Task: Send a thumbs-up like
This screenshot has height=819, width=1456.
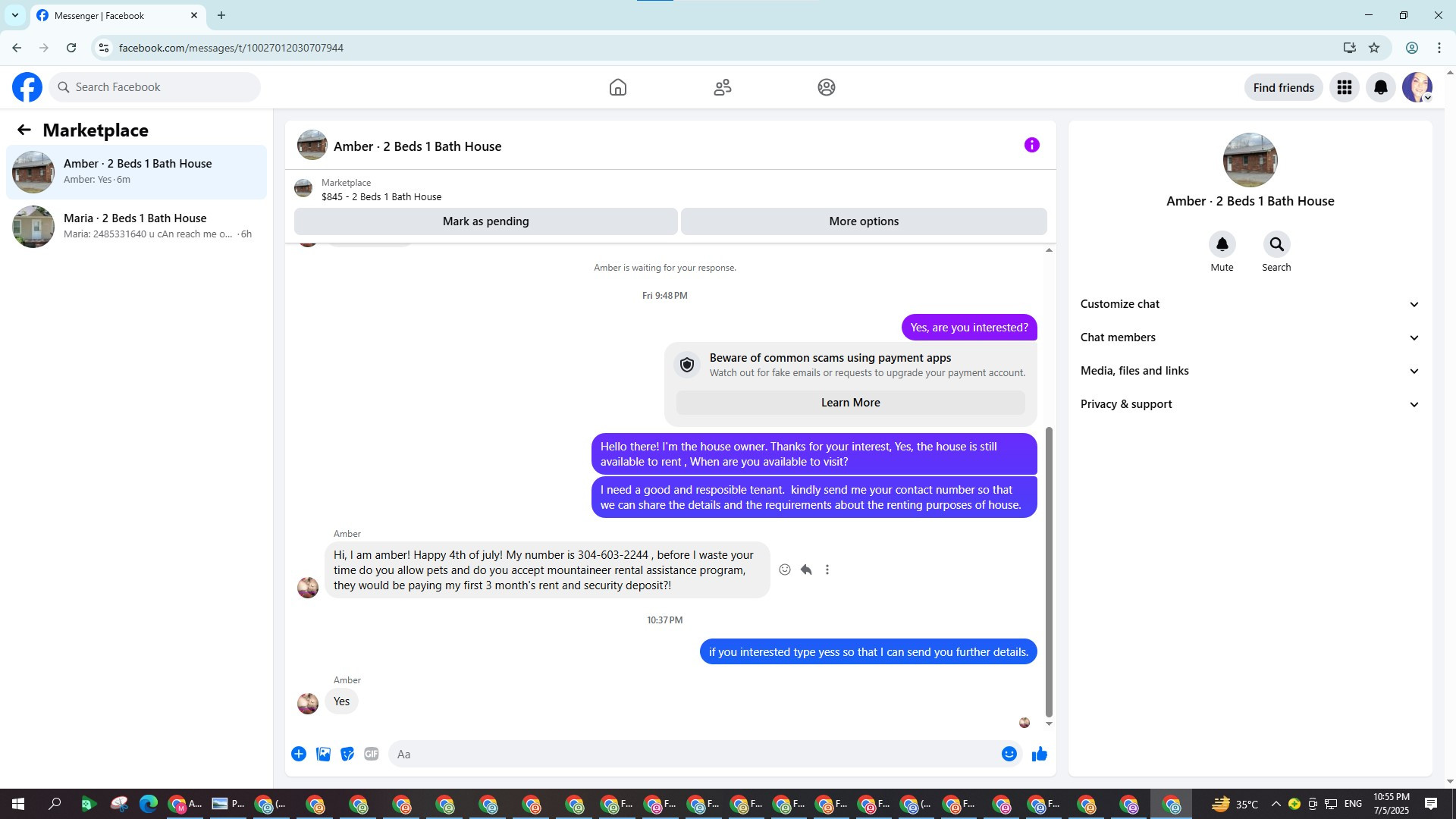Action: [1039, 754]
